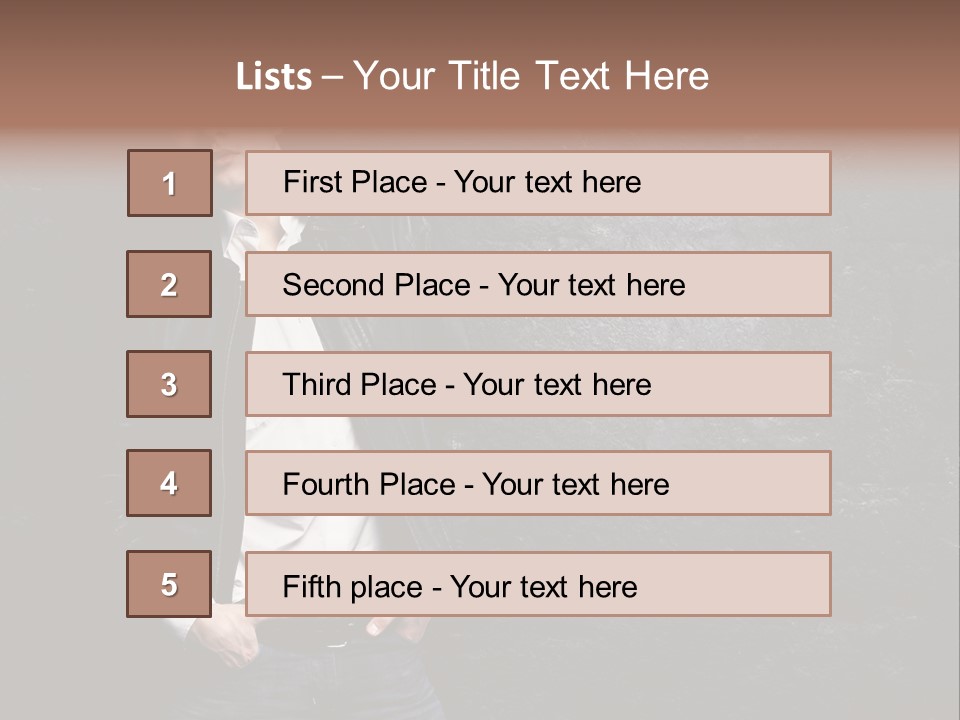Screen dimensions: 960x720
Task: Click the bold word Lists in title
Action: [x=273, y=77]
